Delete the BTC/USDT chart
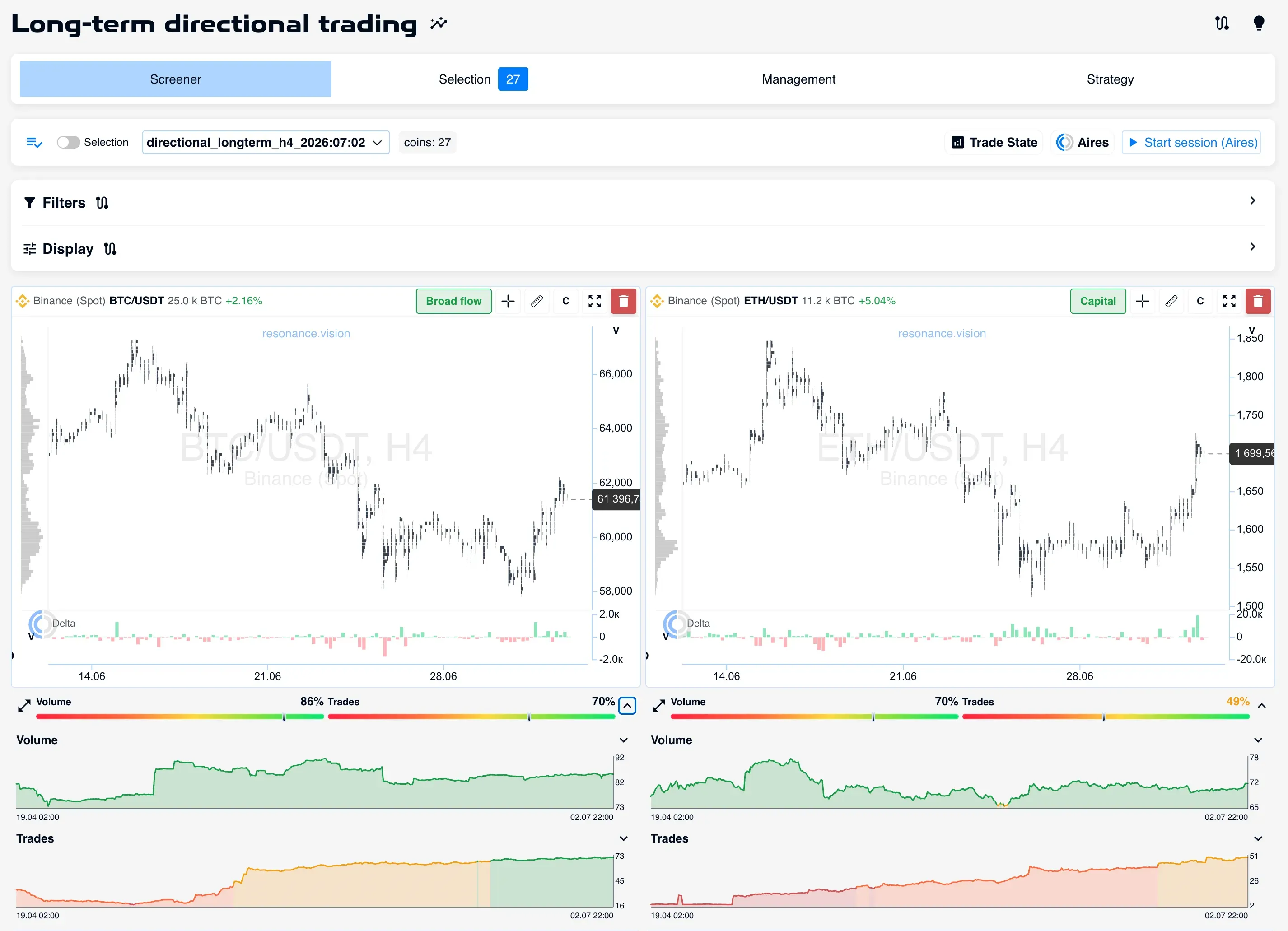 (x=624, y=301)
